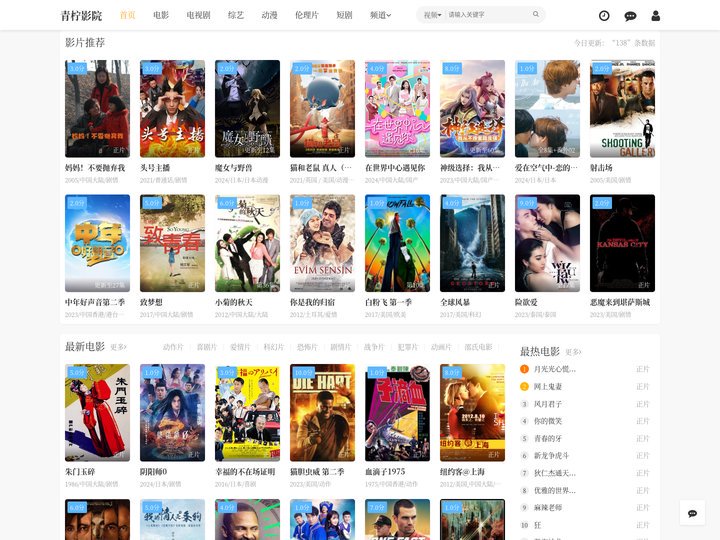This screenshot has width=720, height=540.
Task: Filter latest movies by 动作片
Action: 173,347
